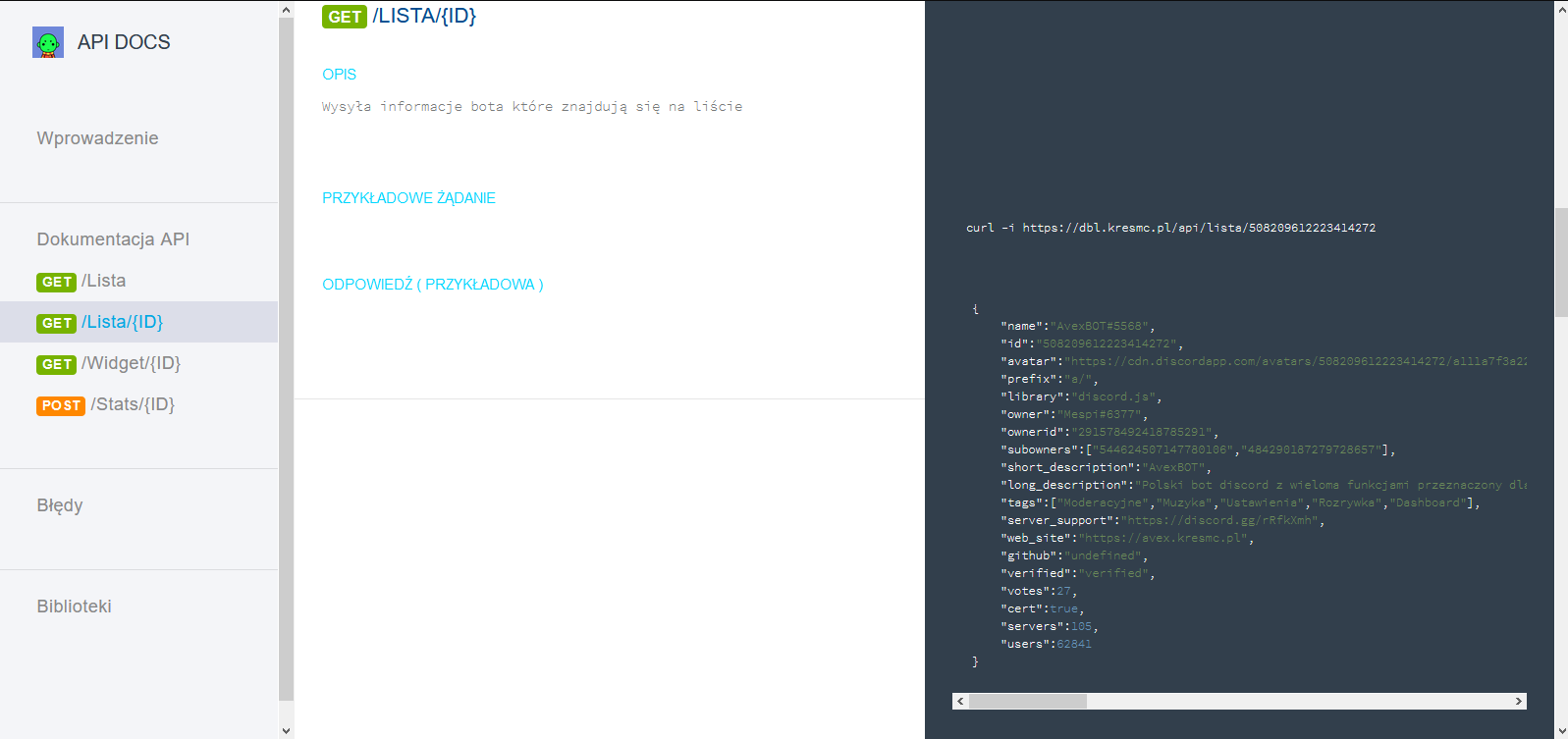Viewport: 1568px width, 739px height.
Task: Go to the Biblioteki section
Action: [74, 607]
